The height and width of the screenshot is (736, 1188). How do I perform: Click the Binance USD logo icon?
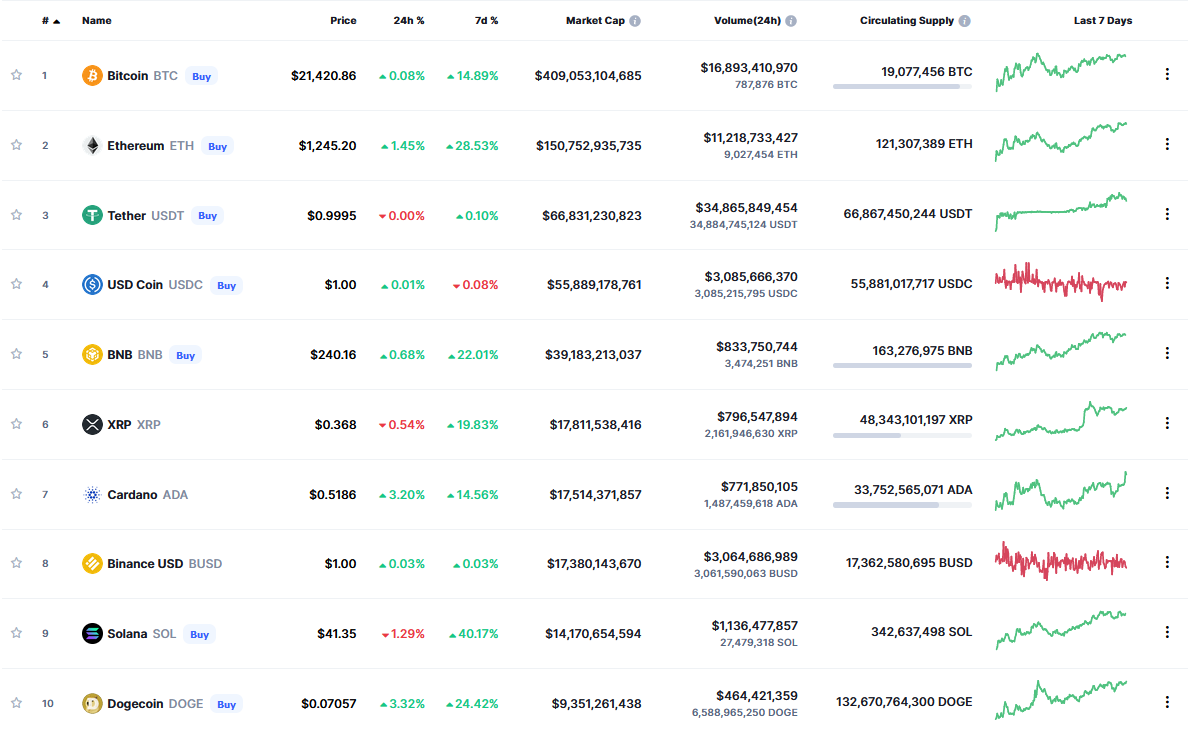pos(92,563)
